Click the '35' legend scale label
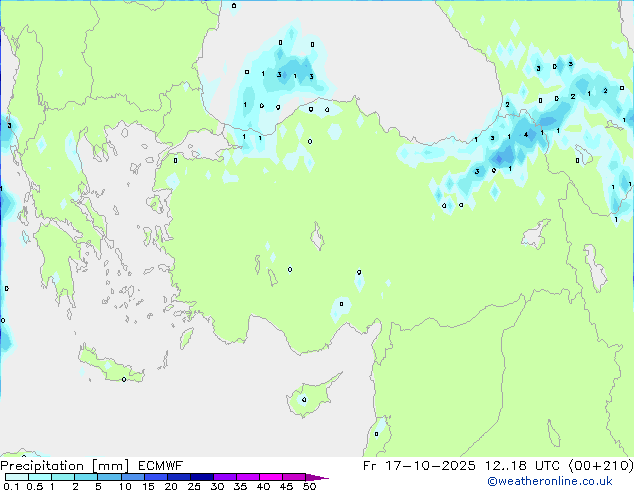The height and width of the screenshot is (490, 634). [240, 486]
